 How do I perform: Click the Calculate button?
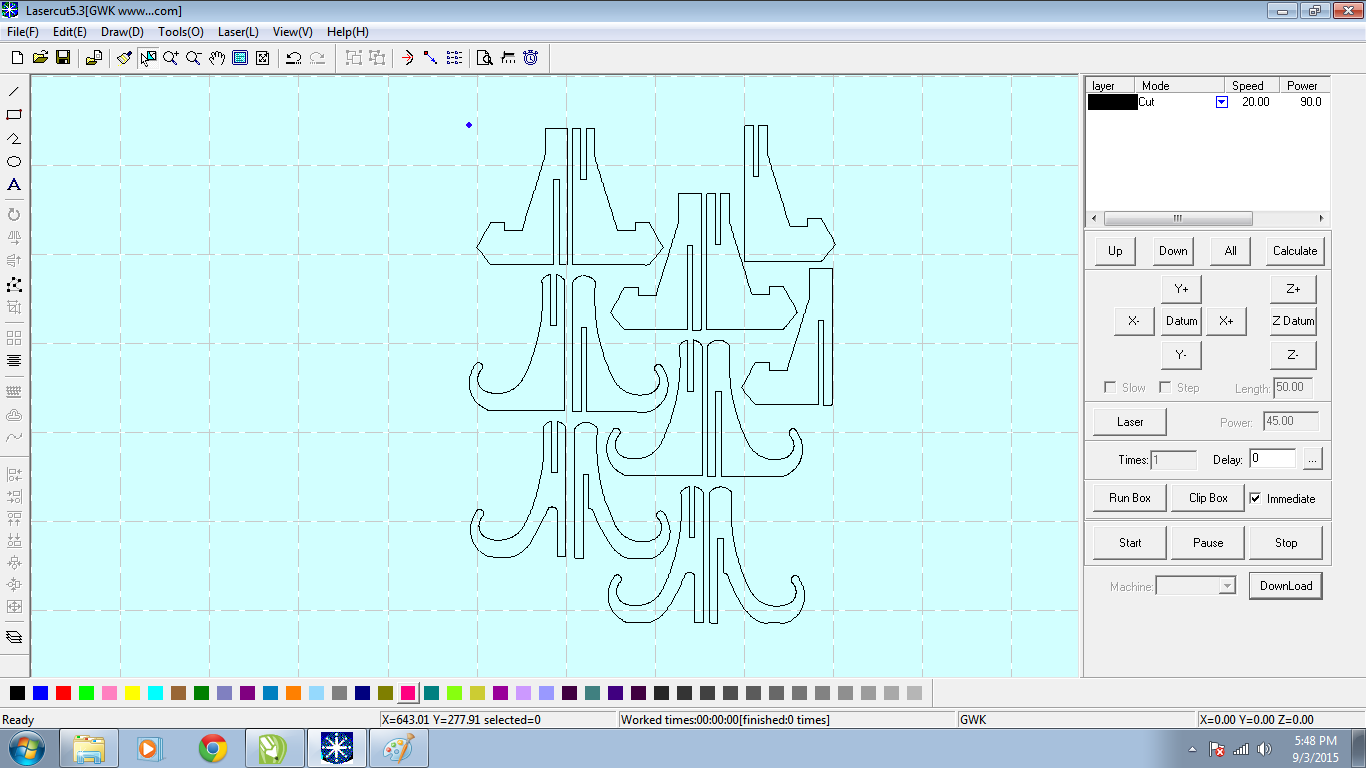[1295, 251]
